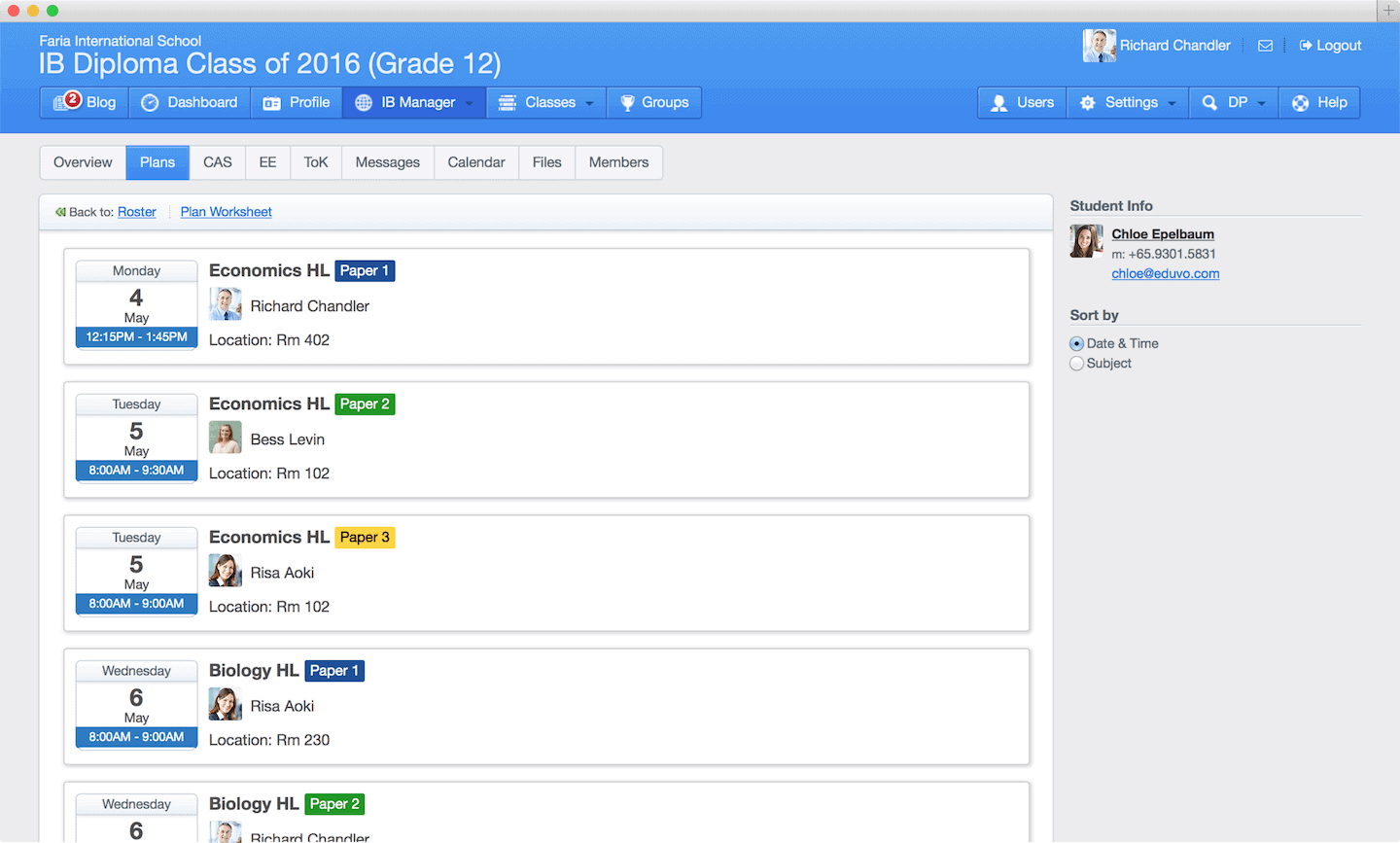Go back to Roster link
The height and width of the screenshot is (843, 1400).
tap(137, 212)
